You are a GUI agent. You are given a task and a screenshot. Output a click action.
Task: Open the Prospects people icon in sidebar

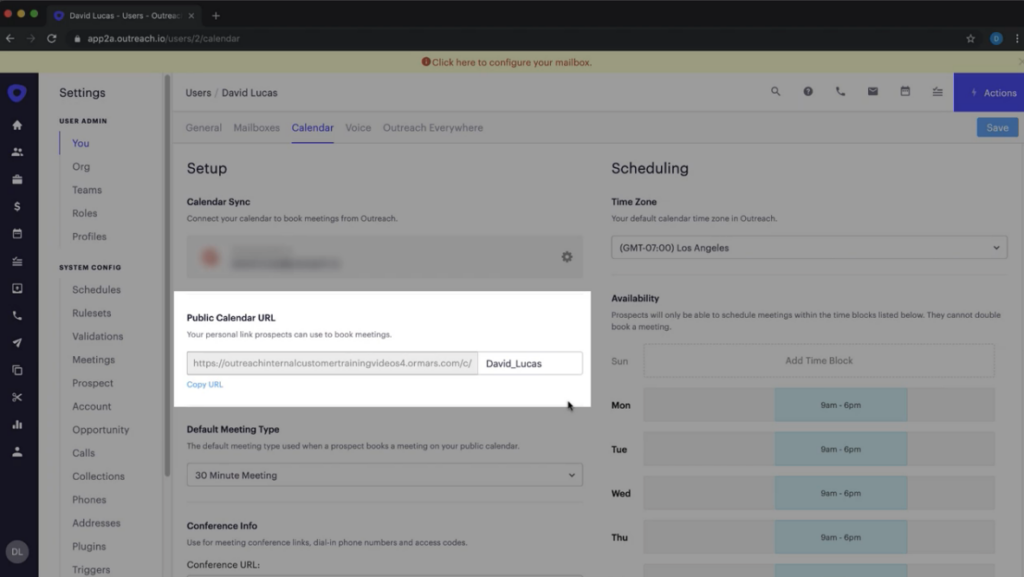coord(17,152)
